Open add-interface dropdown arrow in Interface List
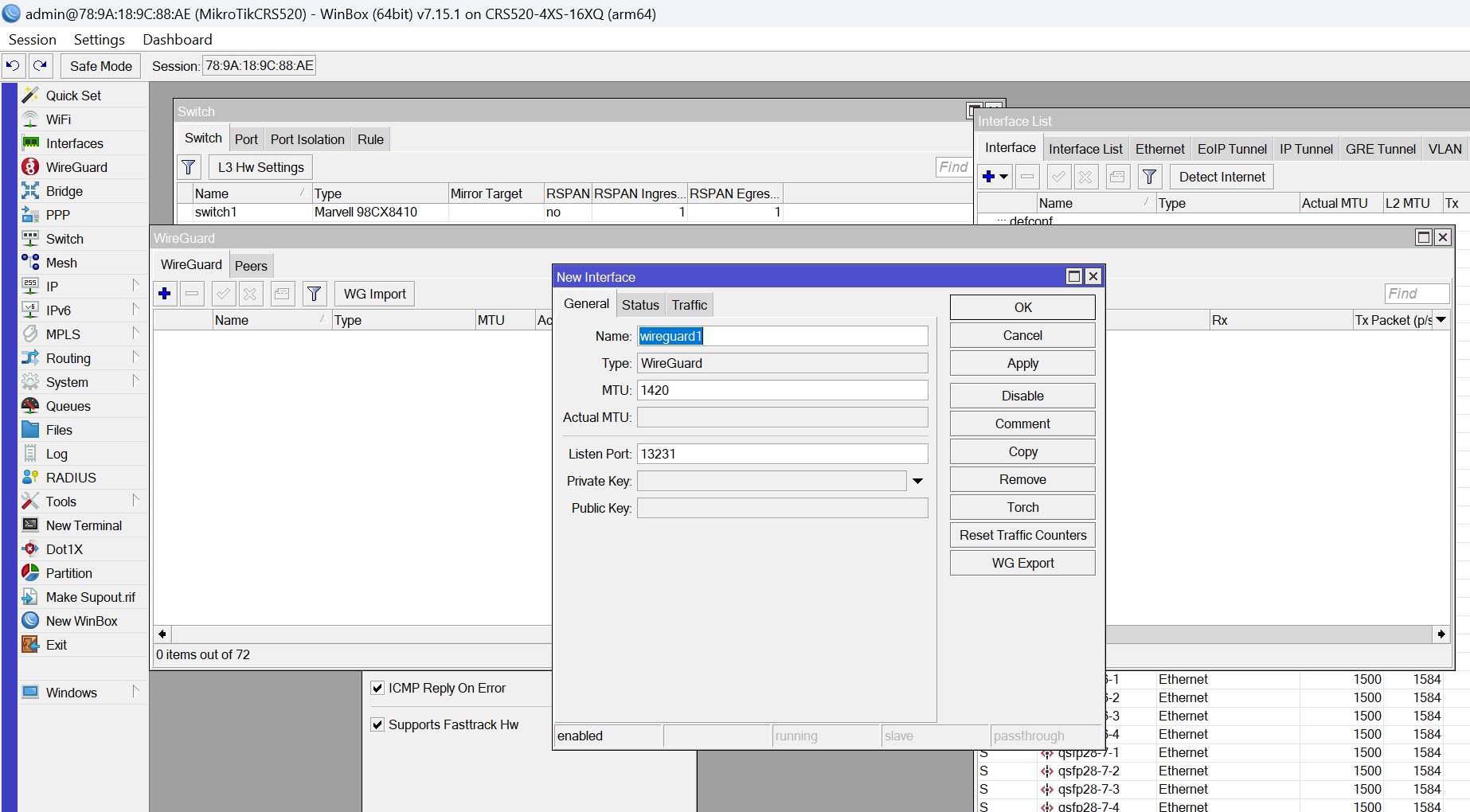Screen dimensions: 1470x812 1003,177
